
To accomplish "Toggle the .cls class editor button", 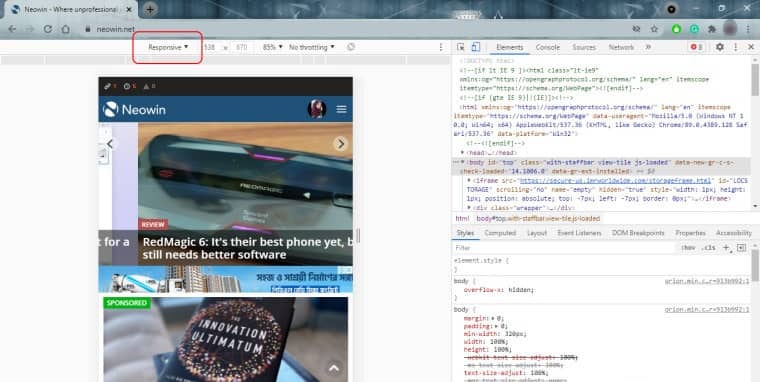I will coord(708,248).
